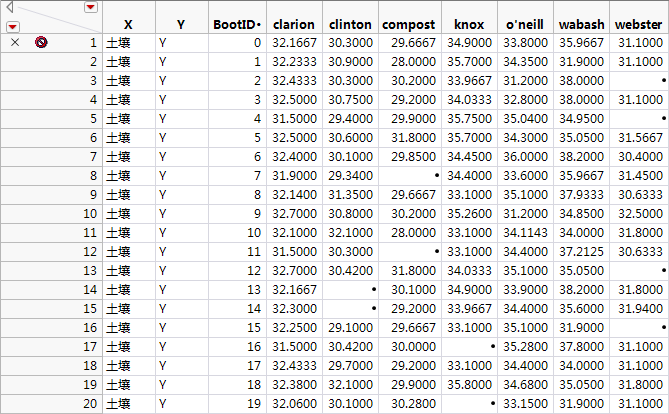669x414 pixels.
Task: Click o'neill cell 35.2800
Action: [x=525, y=347]
